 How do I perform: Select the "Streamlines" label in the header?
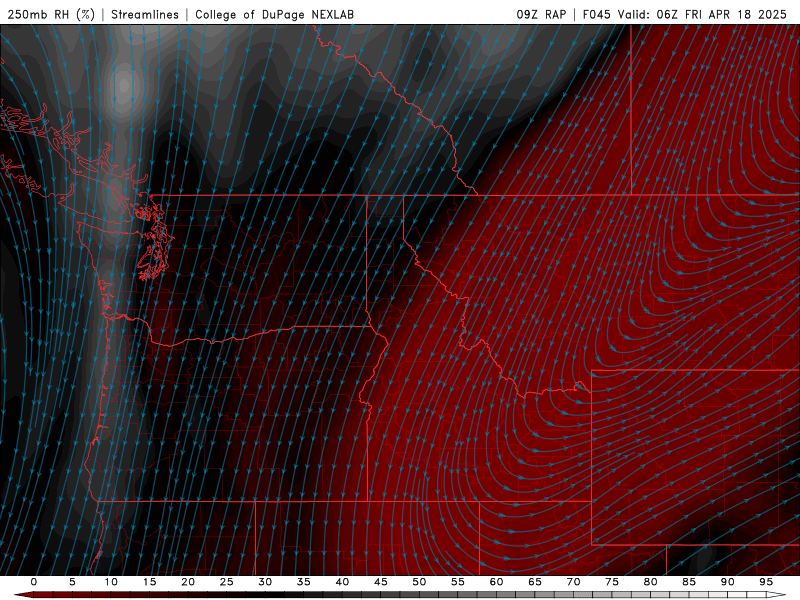point(145,14)
